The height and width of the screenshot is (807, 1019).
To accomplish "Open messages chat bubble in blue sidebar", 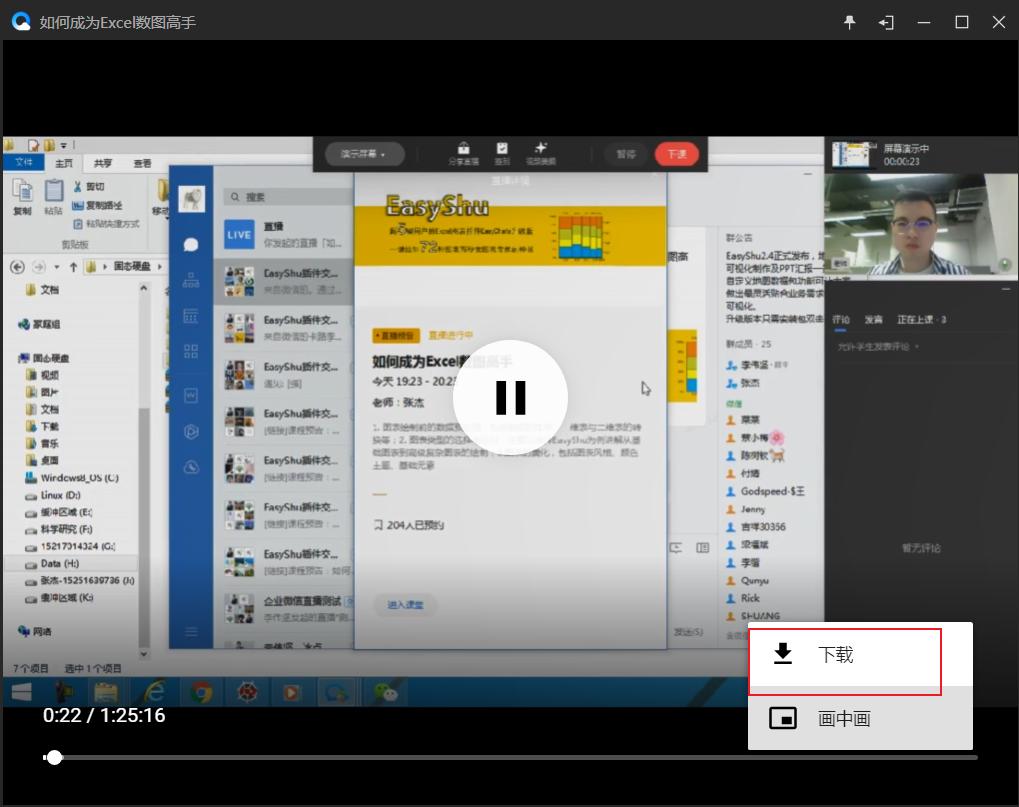I will tap(190, 244).
